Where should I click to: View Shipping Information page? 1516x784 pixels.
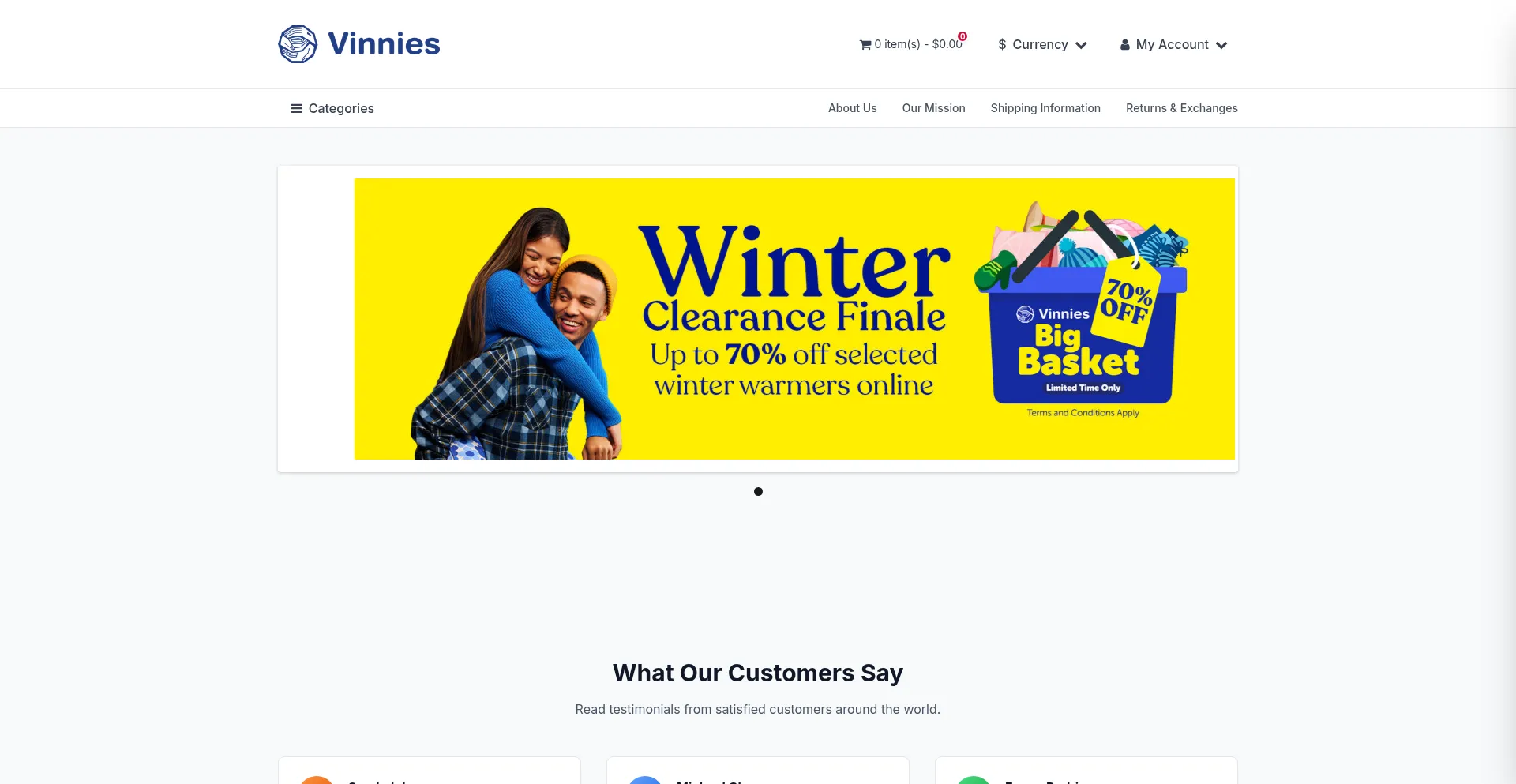1045,108
